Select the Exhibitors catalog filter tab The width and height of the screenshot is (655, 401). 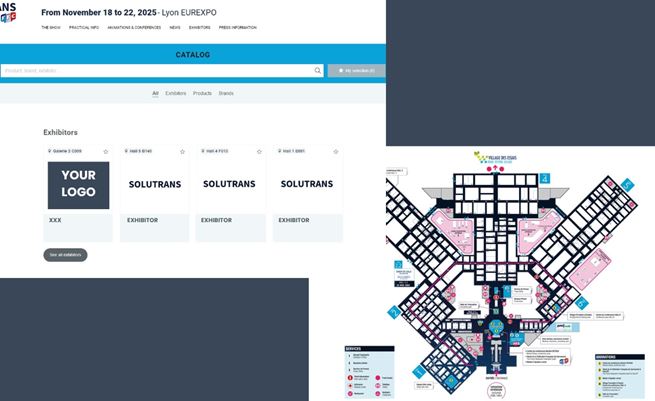[175, 93]
